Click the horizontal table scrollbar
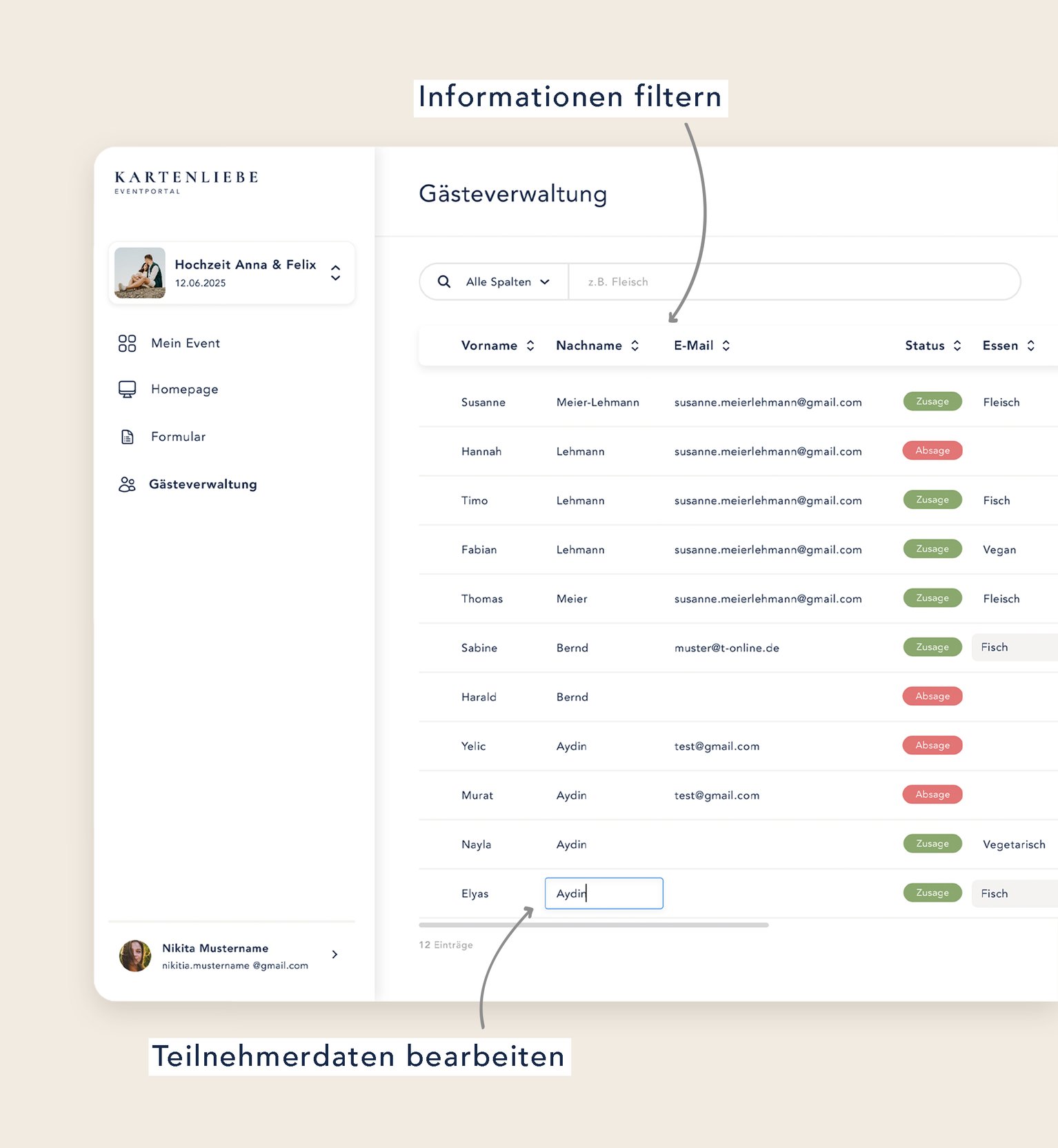The height and width of the screenshot is (1148, 1058). (593, 924)
